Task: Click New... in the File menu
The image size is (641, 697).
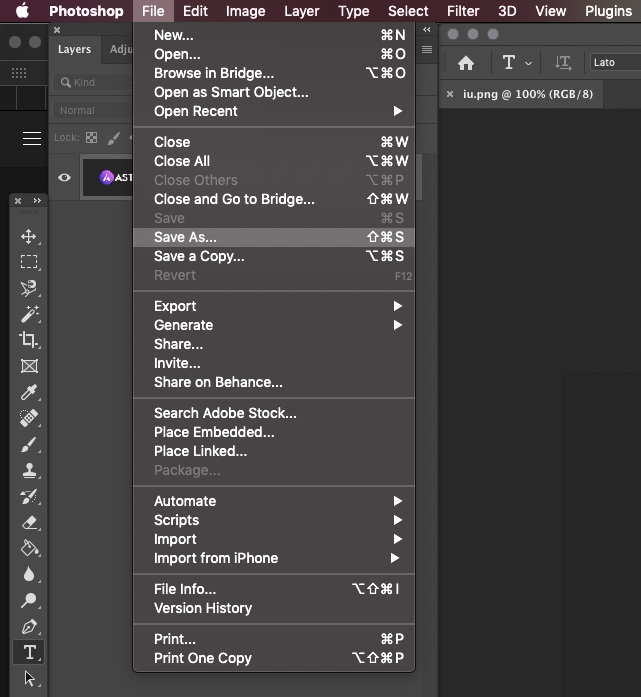Action: pyautogui.click(x=274, y=35)
